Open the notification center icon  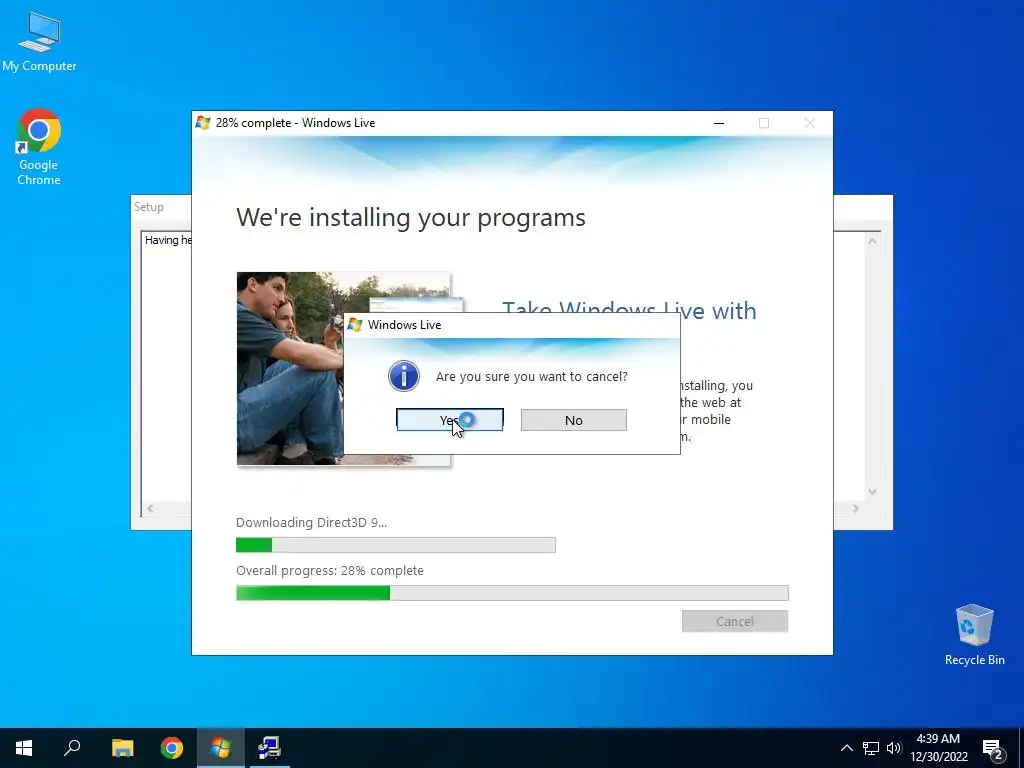point(993,748)
